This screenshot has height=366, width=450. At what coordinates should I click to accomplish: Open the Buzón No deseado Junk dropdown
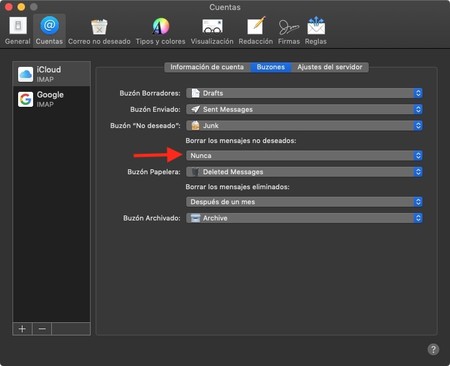click(304, 126)
